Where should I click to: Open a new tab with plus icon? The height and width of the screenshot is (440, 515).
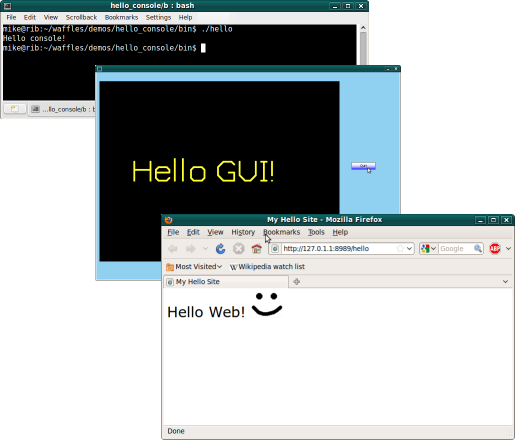296,282
